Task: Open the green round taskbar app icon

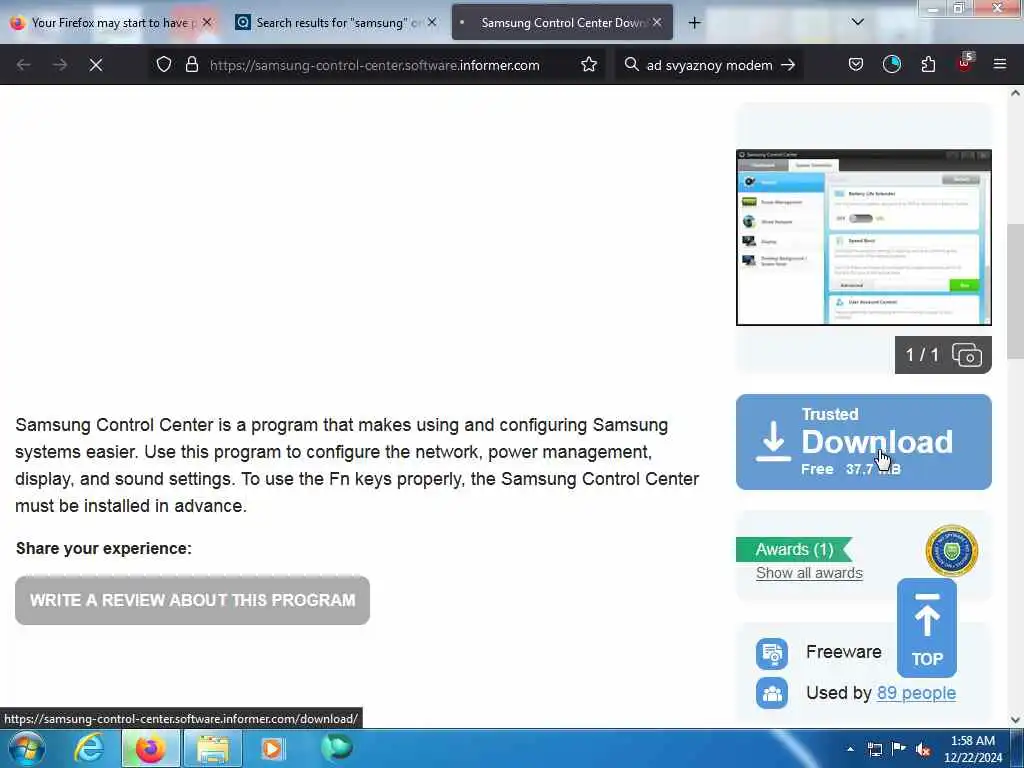Action: 337,748
